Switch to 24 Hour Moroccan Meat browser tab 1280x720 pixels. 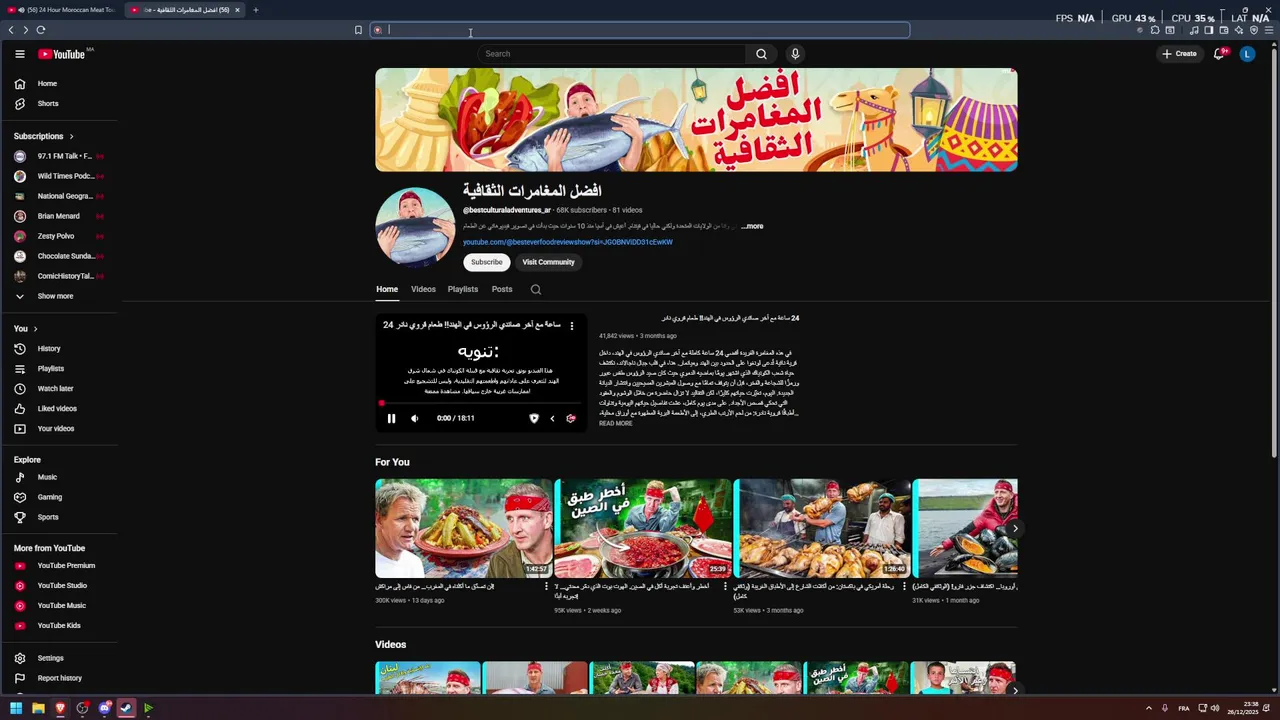(x=60, y=10)
